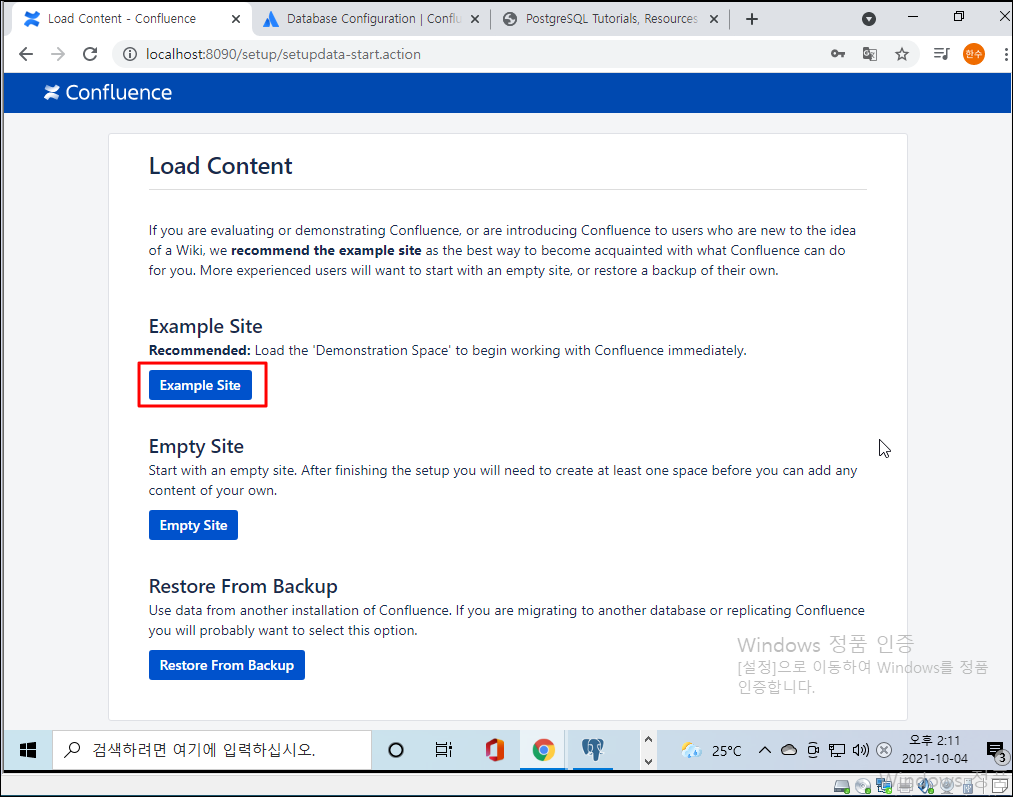Open the volume speaker icon
The width and height of the screenshot is (1013, 797).
(x=861, y=750)
